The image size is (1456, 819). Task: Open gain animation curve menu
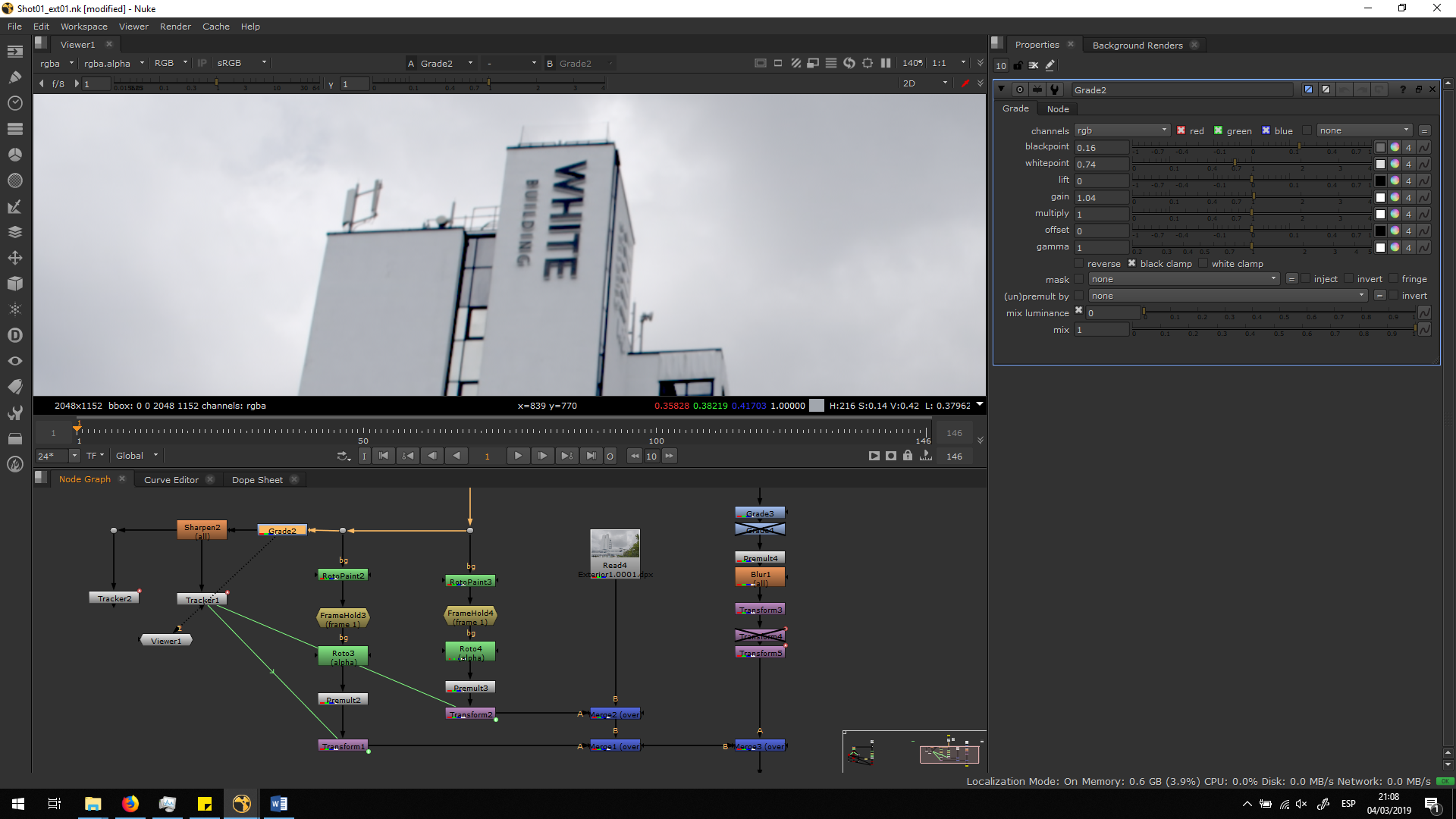[1424, 197]
